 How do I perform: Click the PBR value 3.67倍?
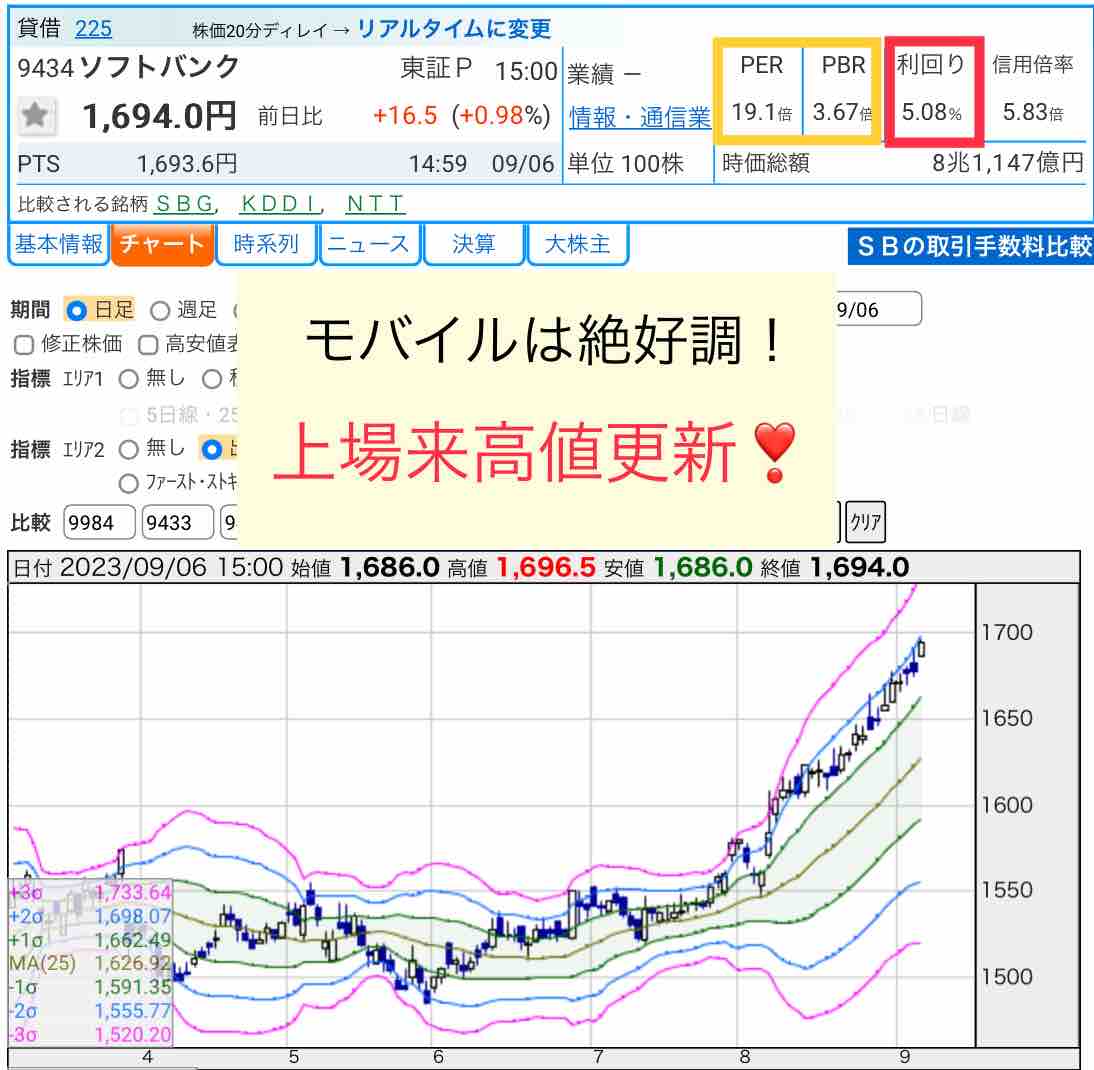[x=842, y=112]
